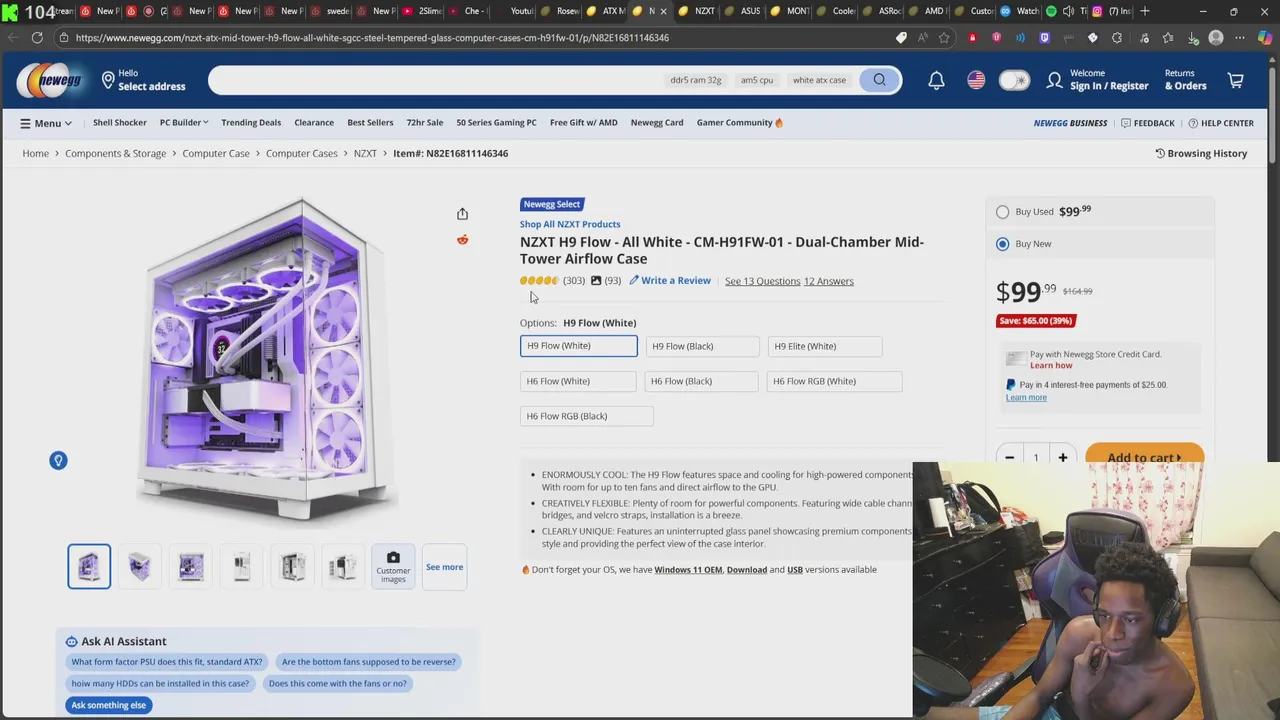
Task: See 13 Questions link
Action: pyautogui.click(x=762, y=281)
